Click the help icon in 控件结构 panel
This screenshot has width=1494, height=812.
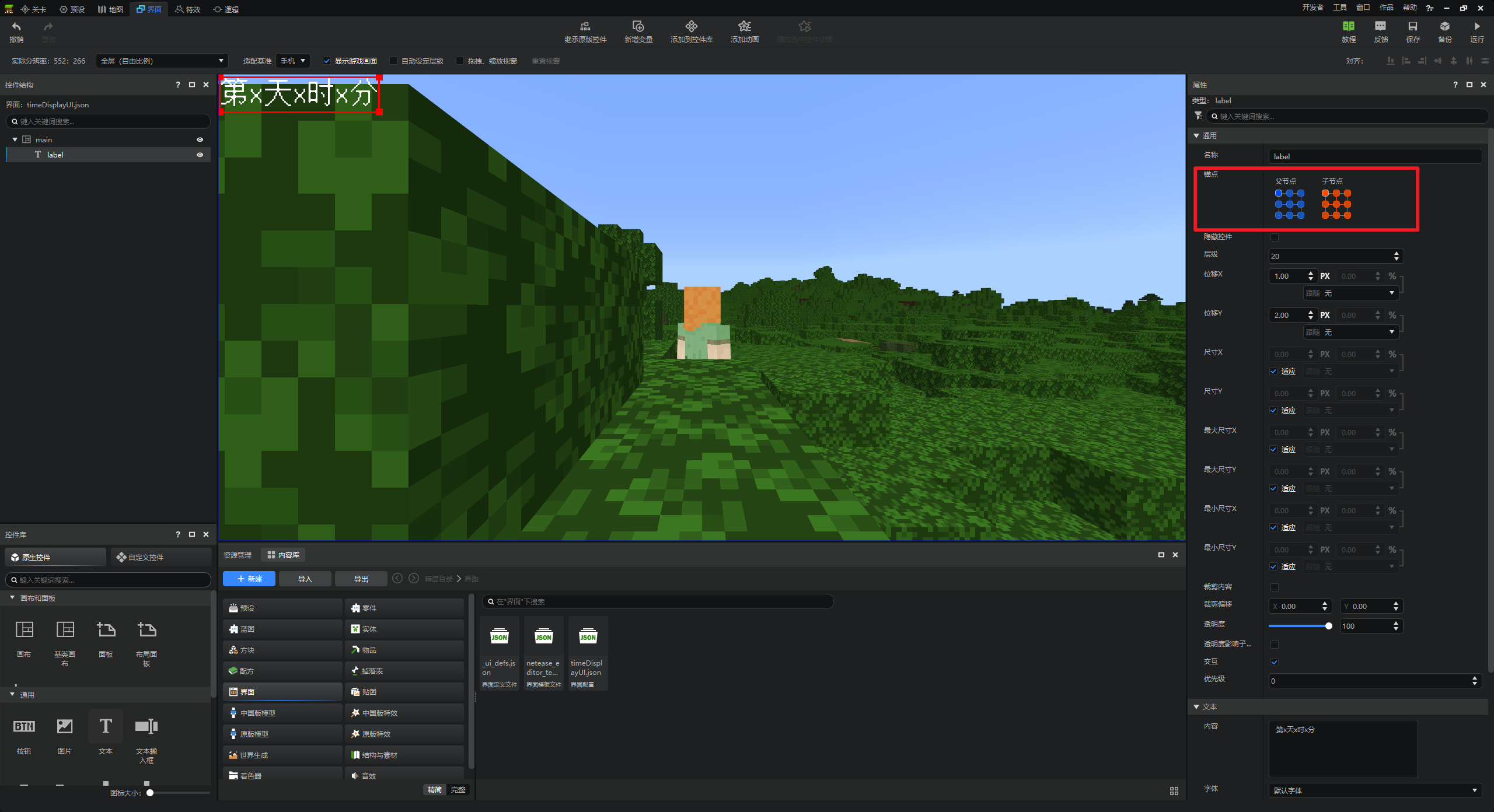click(178, 85)
